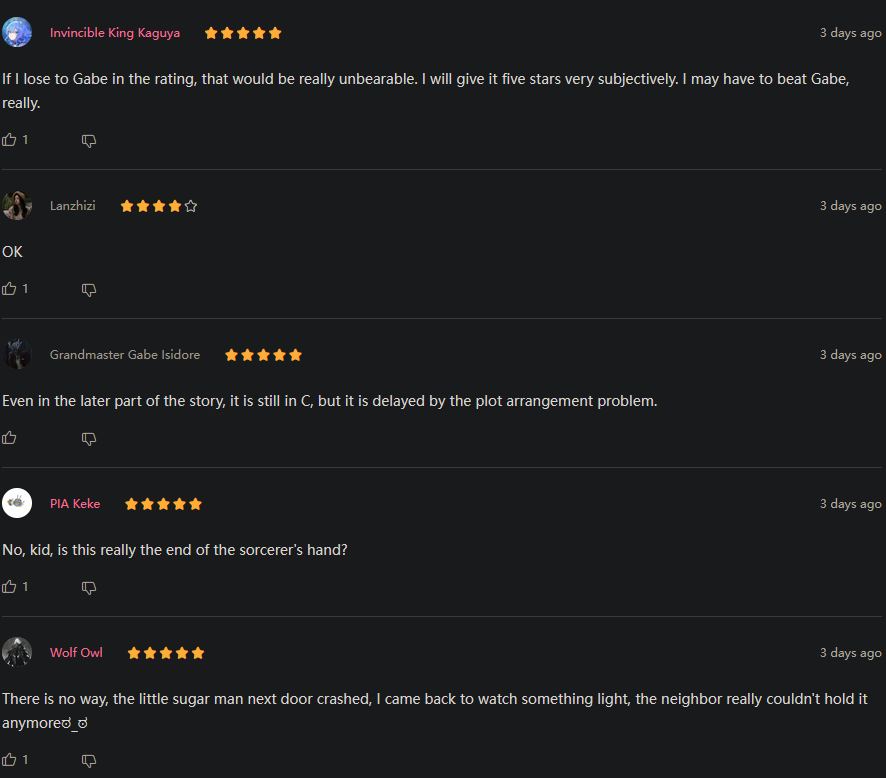Upvote PIA Keke's sorcerer review
The image size is (886, 778).
pyautogui.click(x=9, y=586)
